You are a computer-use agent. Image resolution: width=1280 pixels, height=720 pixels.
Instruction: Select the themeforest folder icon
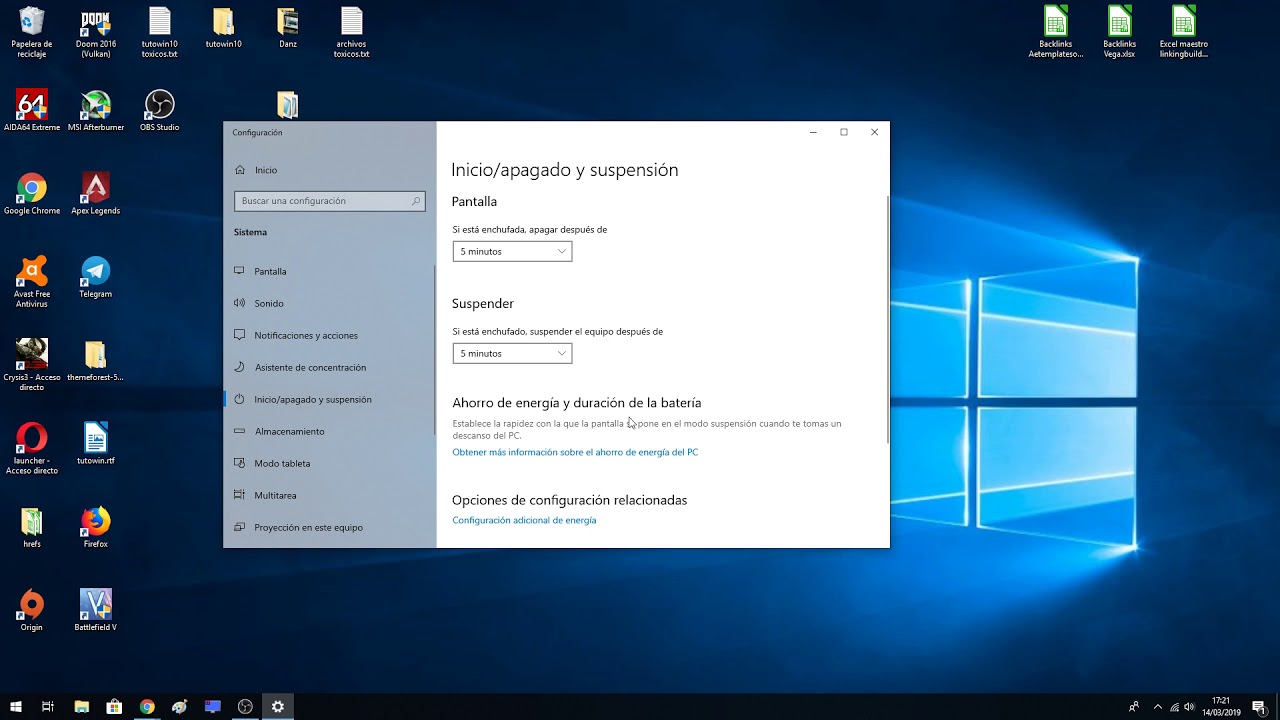96,360
